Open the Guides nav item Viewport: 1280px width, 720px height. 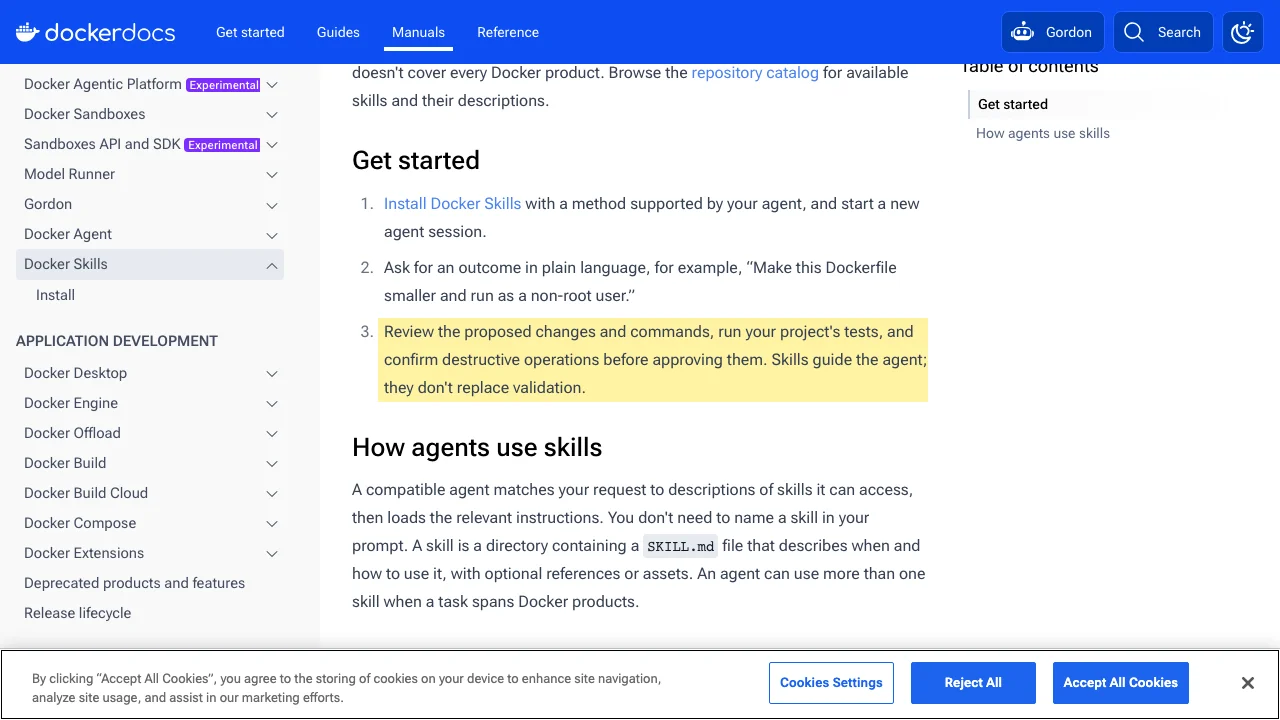pos(338,32)
